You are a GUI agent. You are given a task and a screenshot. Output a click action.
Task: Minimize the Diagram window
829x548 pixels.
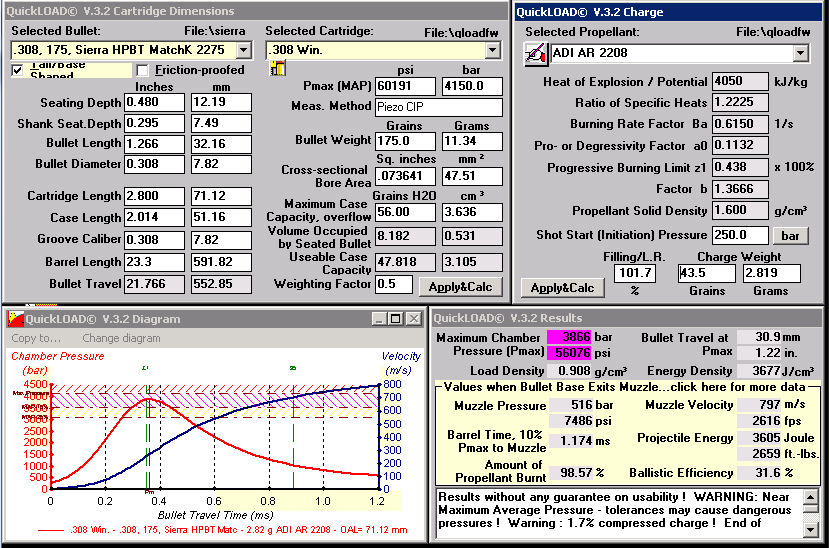[x=379, y=319]
